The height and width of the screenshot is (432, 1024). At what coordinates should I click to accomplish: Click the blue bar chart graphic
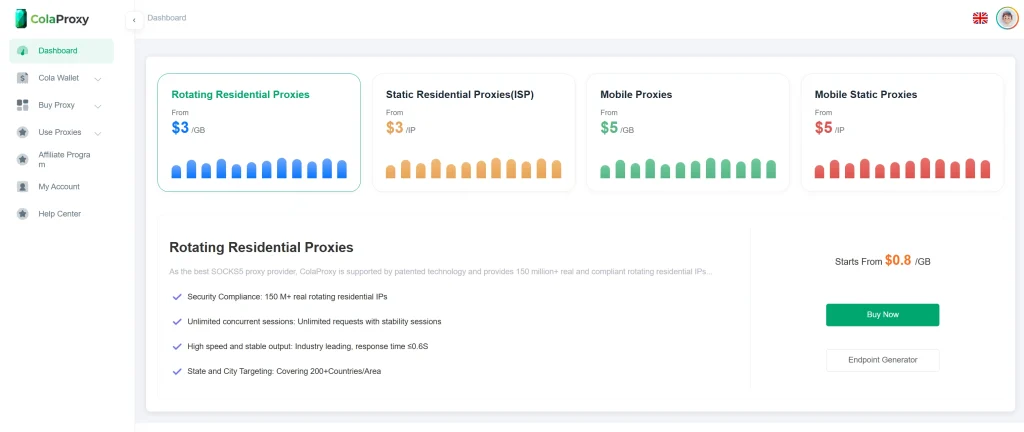[259, 168]
